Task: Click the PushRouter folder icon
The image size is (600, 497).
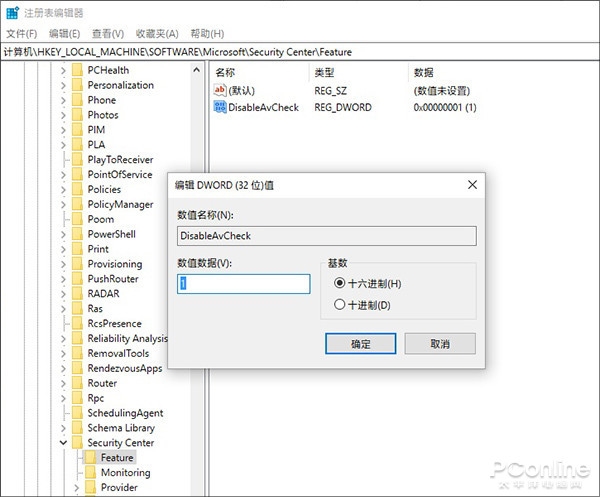Action: tap(78, 279)
